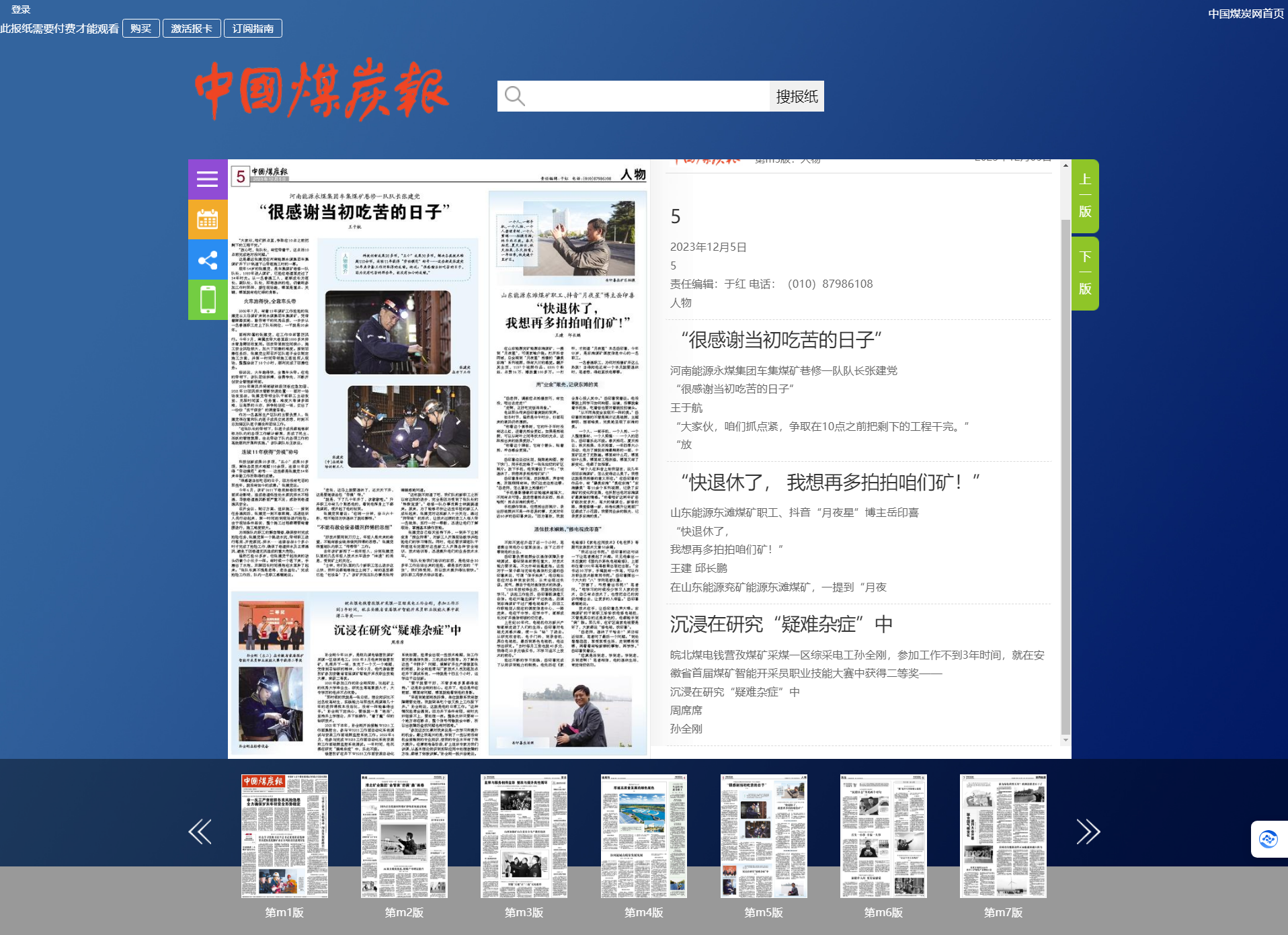Open the 第m3版 page thumbnail
1288x935 pixels.
coord(524,836)
